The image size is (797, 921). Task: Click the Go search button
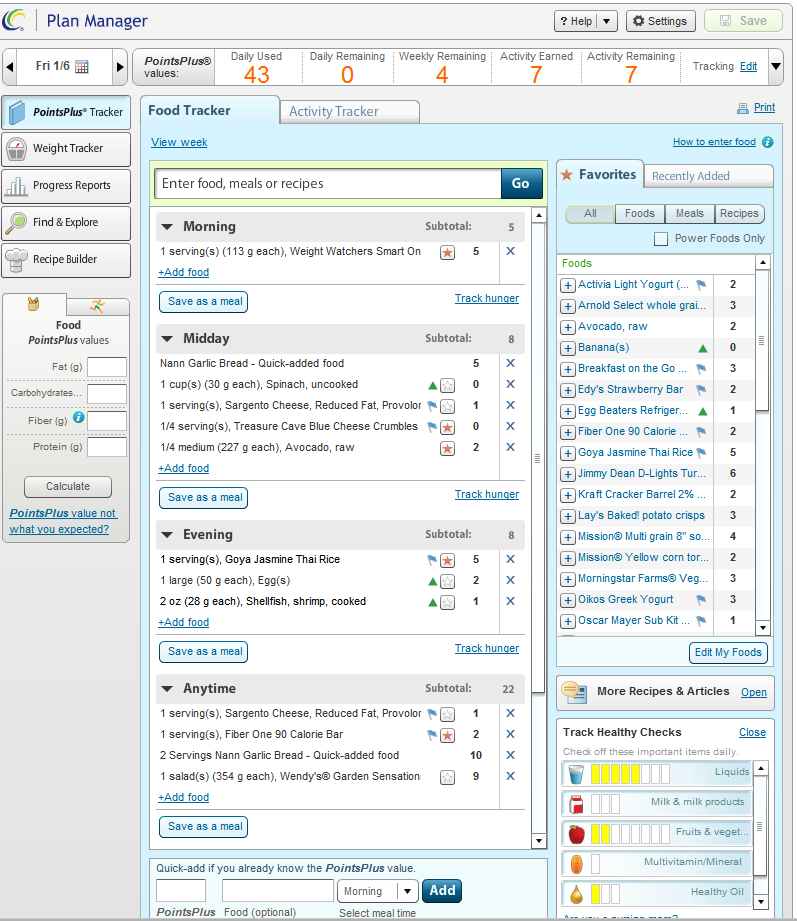point(520,184)
